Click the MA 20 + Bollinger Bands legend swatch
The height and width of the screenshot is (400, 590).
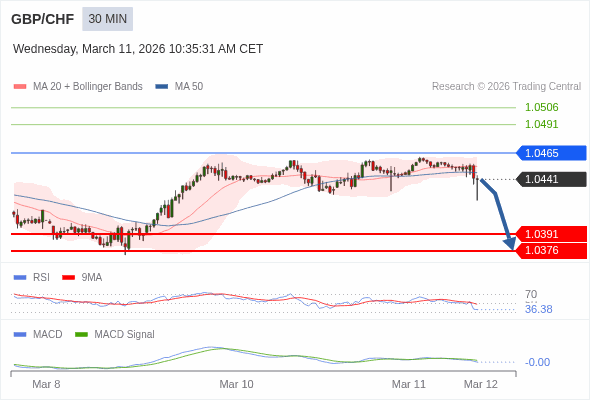(x=20, y=87)
